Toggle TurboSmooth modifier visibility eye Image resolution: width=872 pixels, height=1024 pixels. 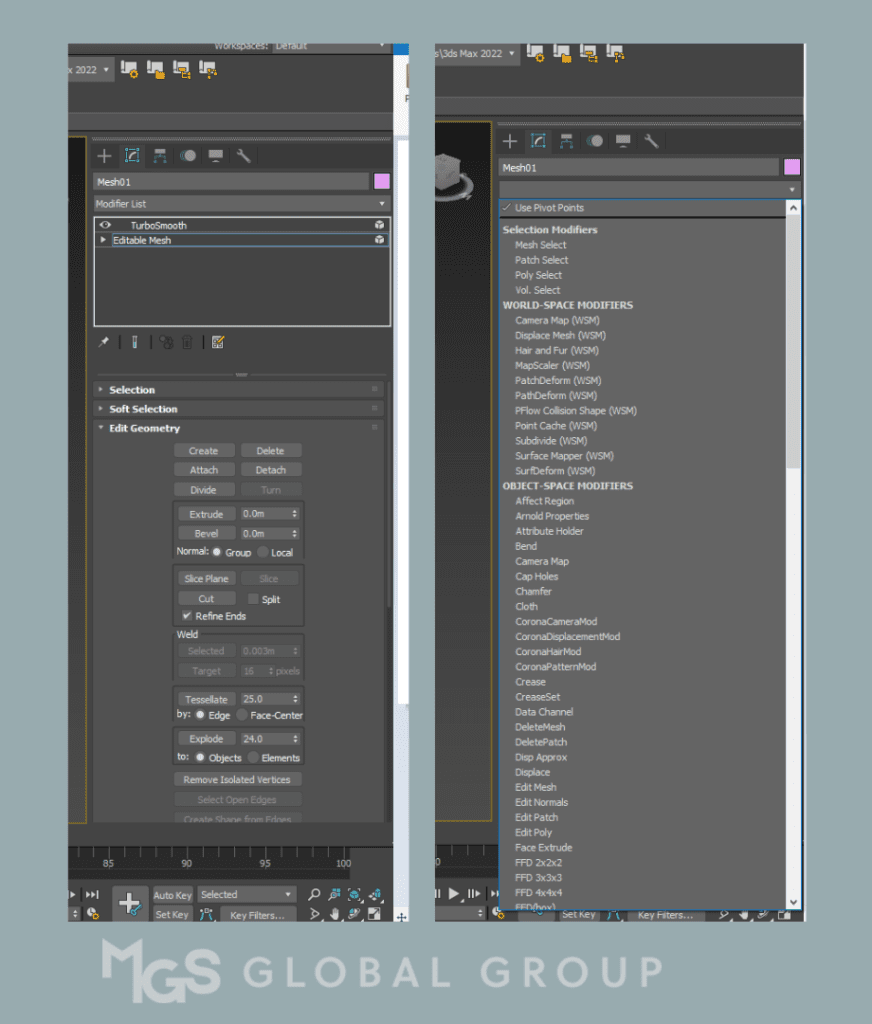pyautogui.click(x=105, y=226)
